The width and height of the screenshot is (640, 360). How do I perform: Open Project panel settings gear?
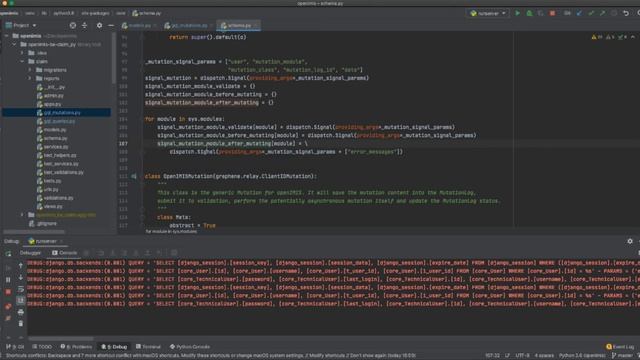tap(99, 25)
